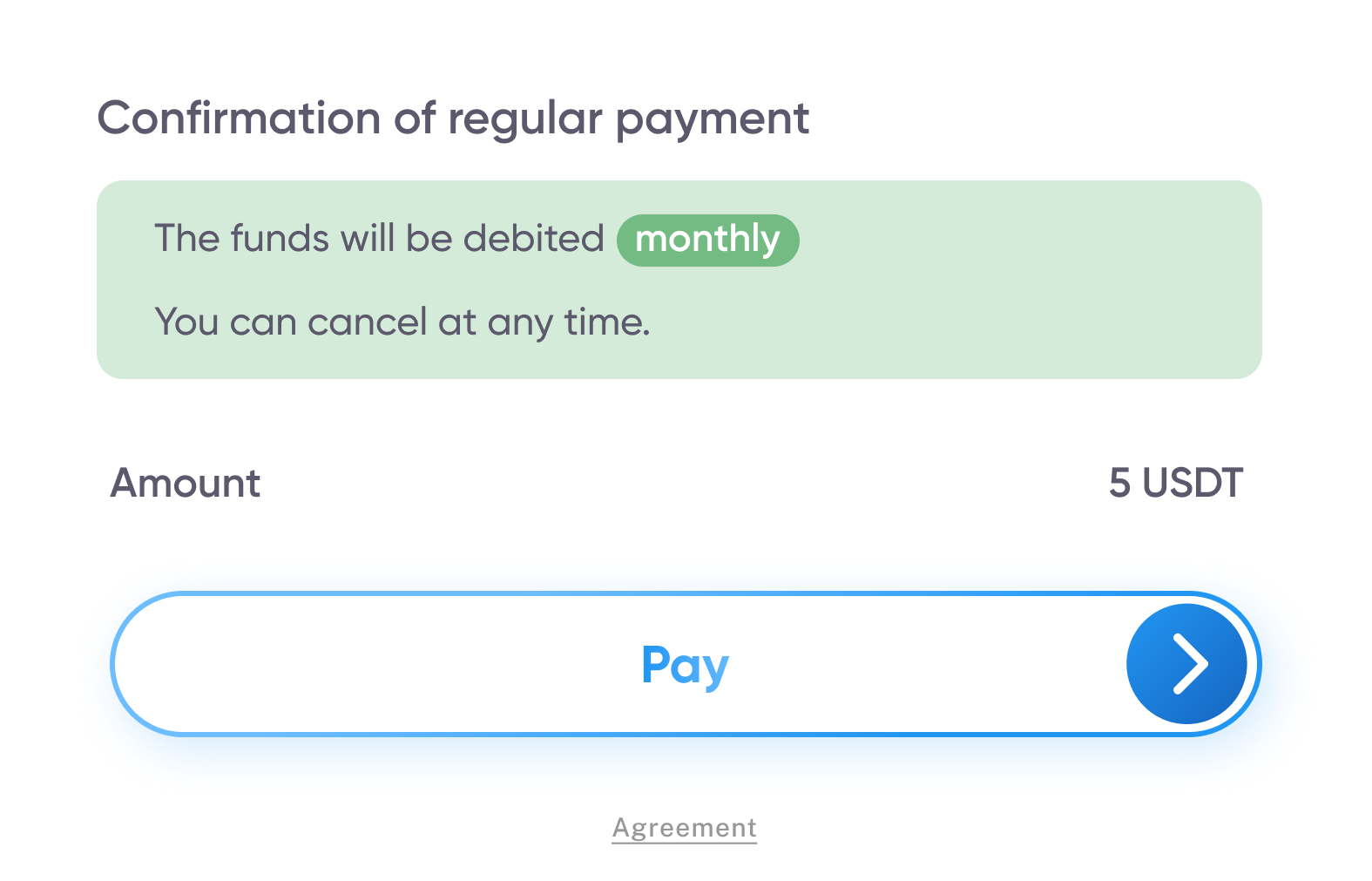Click the 'USDT' currency text
Screen dimensions: 1372x881
[1192, 483]
